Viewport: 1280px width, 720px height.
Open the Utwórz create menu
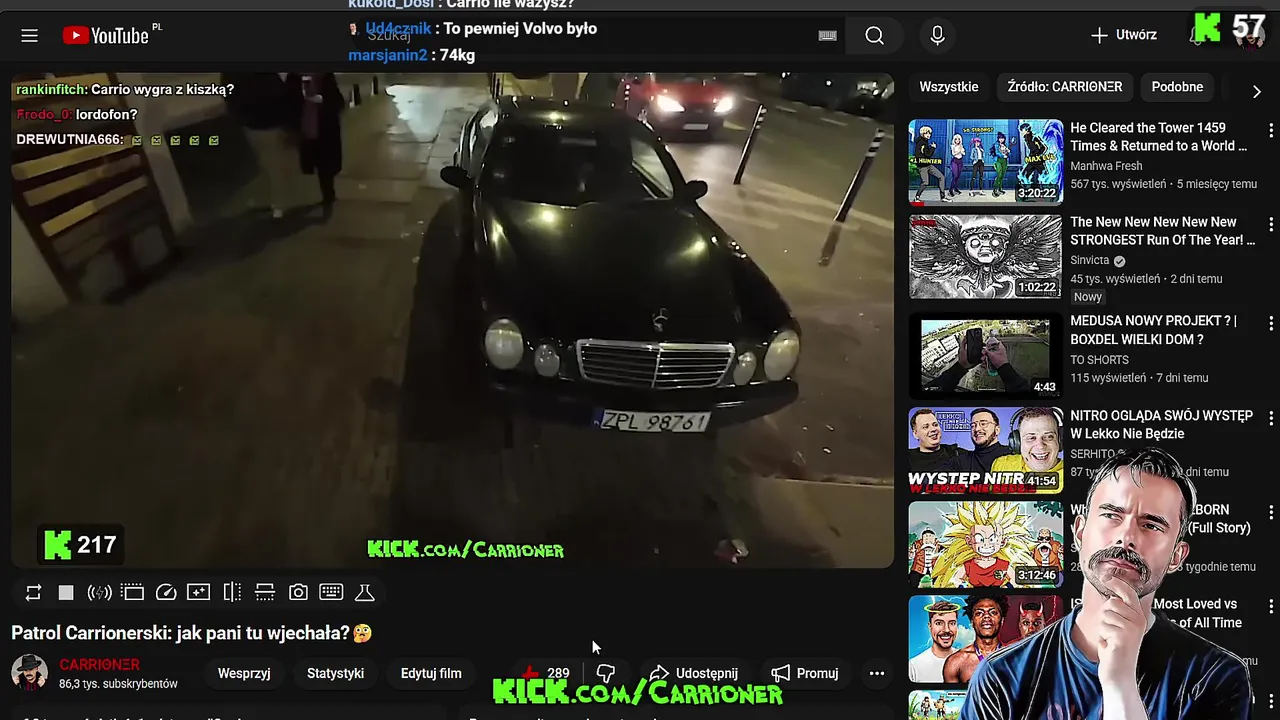(1124, 35)
